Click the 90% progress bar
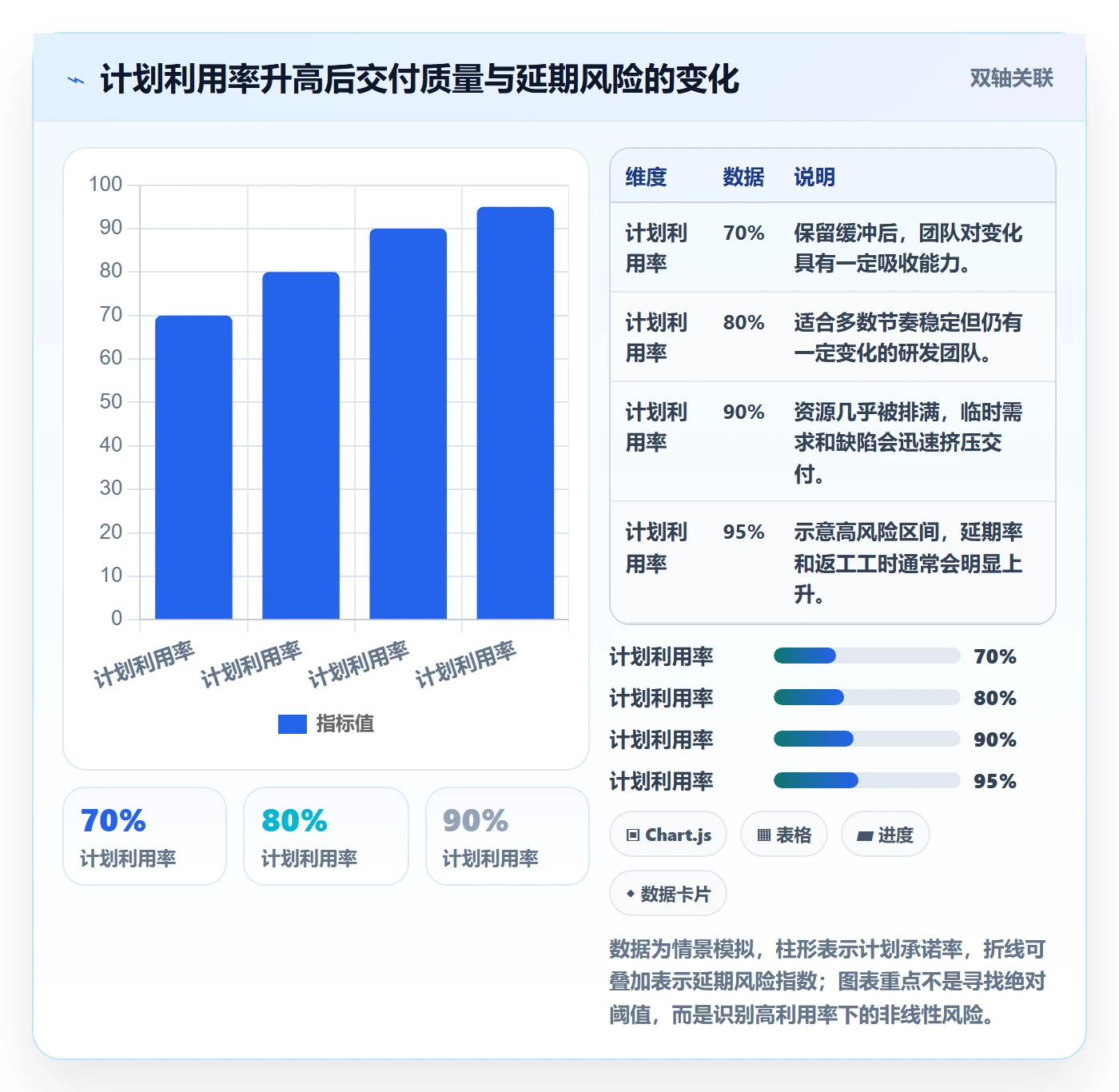Image resolution: width=1119 pixels, height=1092 pixels. pyautogui.click(x=866, y=739)
